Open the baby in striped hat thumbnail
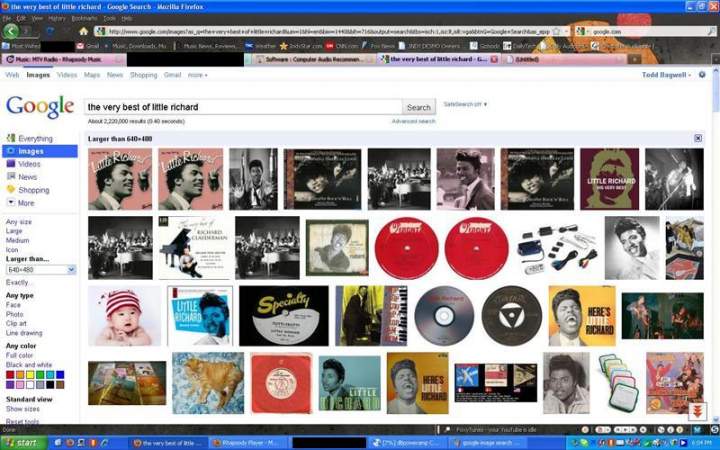Image resolution: width=720 pixels, height=450 pixels. 124,316
